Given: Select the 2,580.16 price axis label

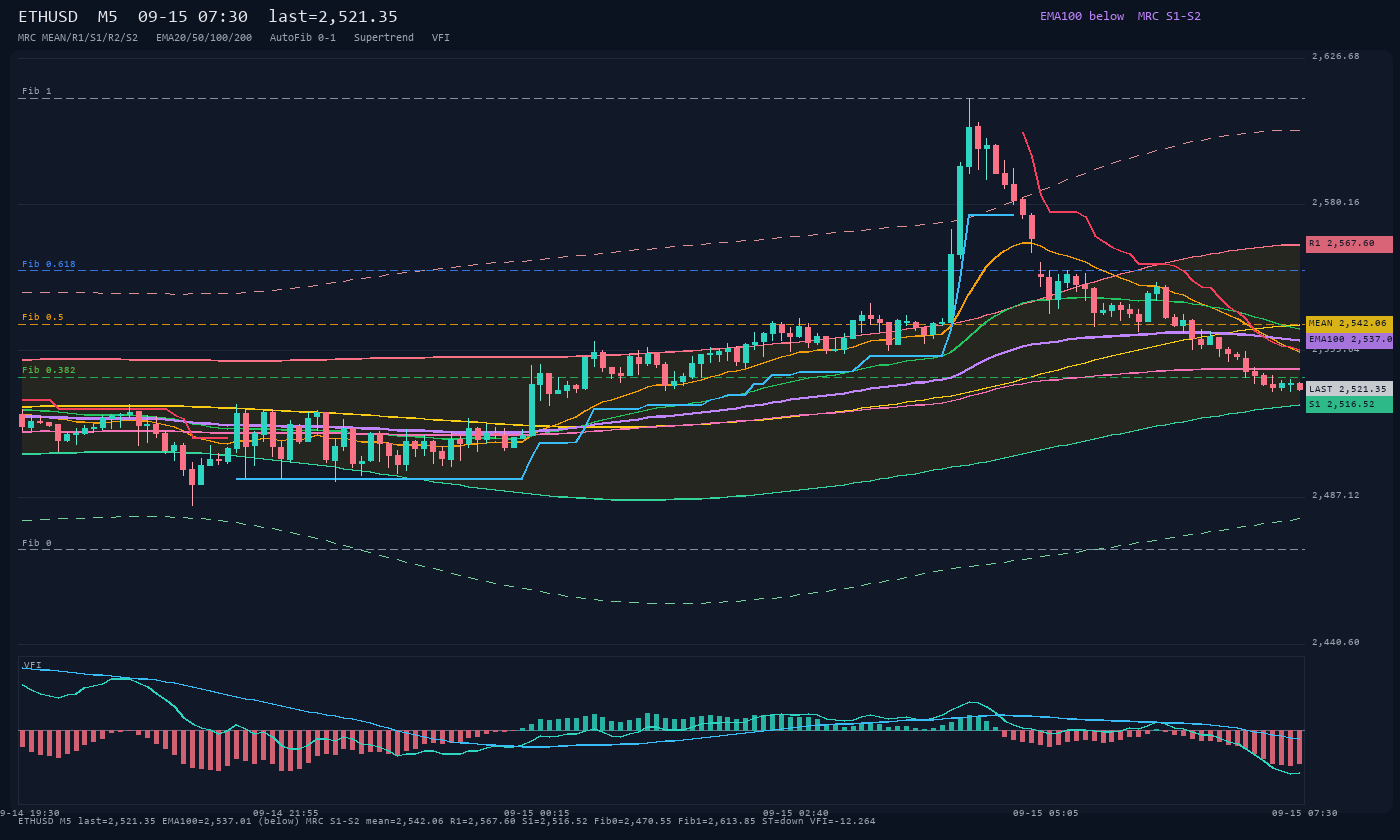Looking at the screenshot, I should tap(1336, 203).
